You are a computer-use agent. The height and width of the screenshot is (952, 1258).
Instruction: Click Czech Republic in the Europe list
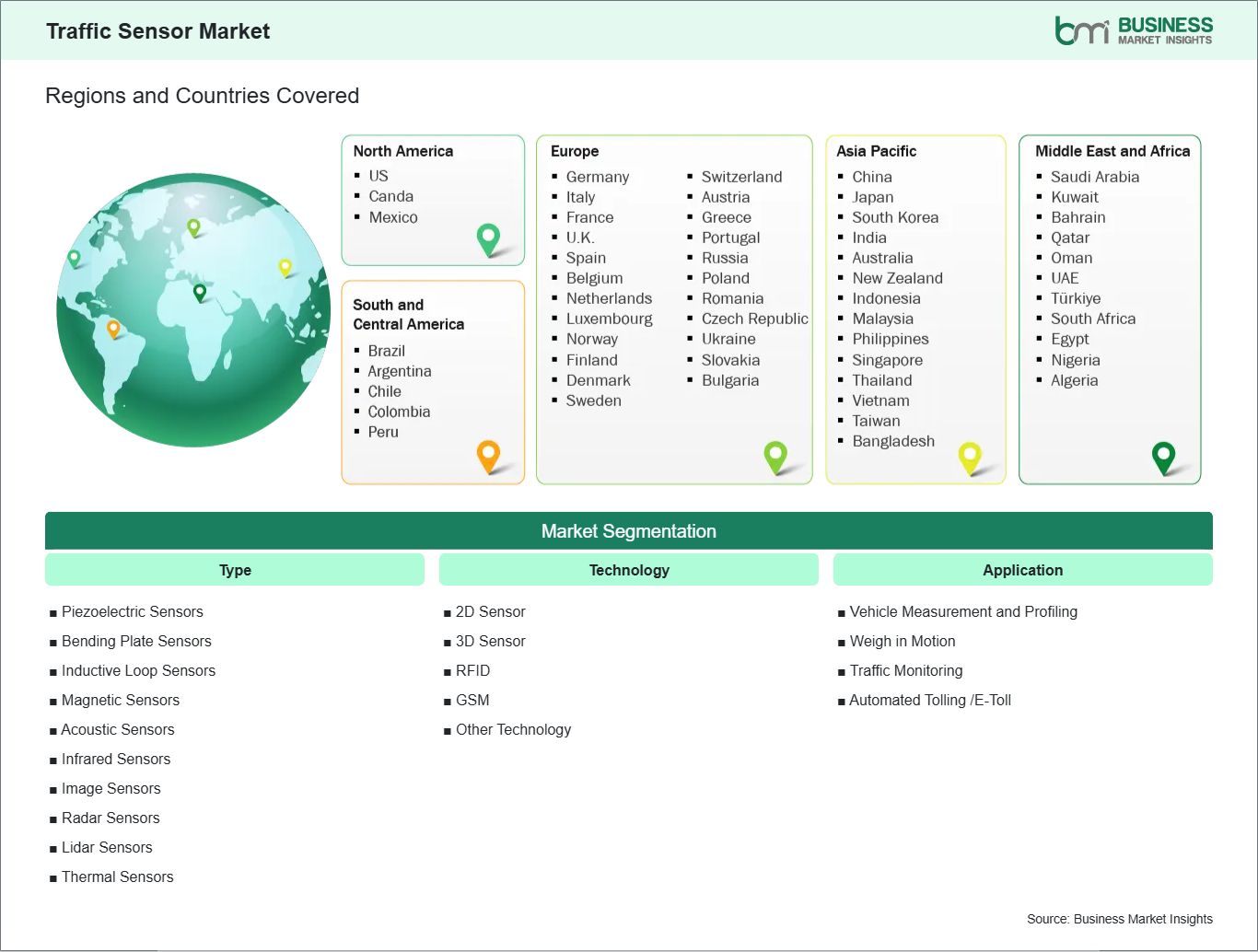pyautogui.click(x=755, y=319)
